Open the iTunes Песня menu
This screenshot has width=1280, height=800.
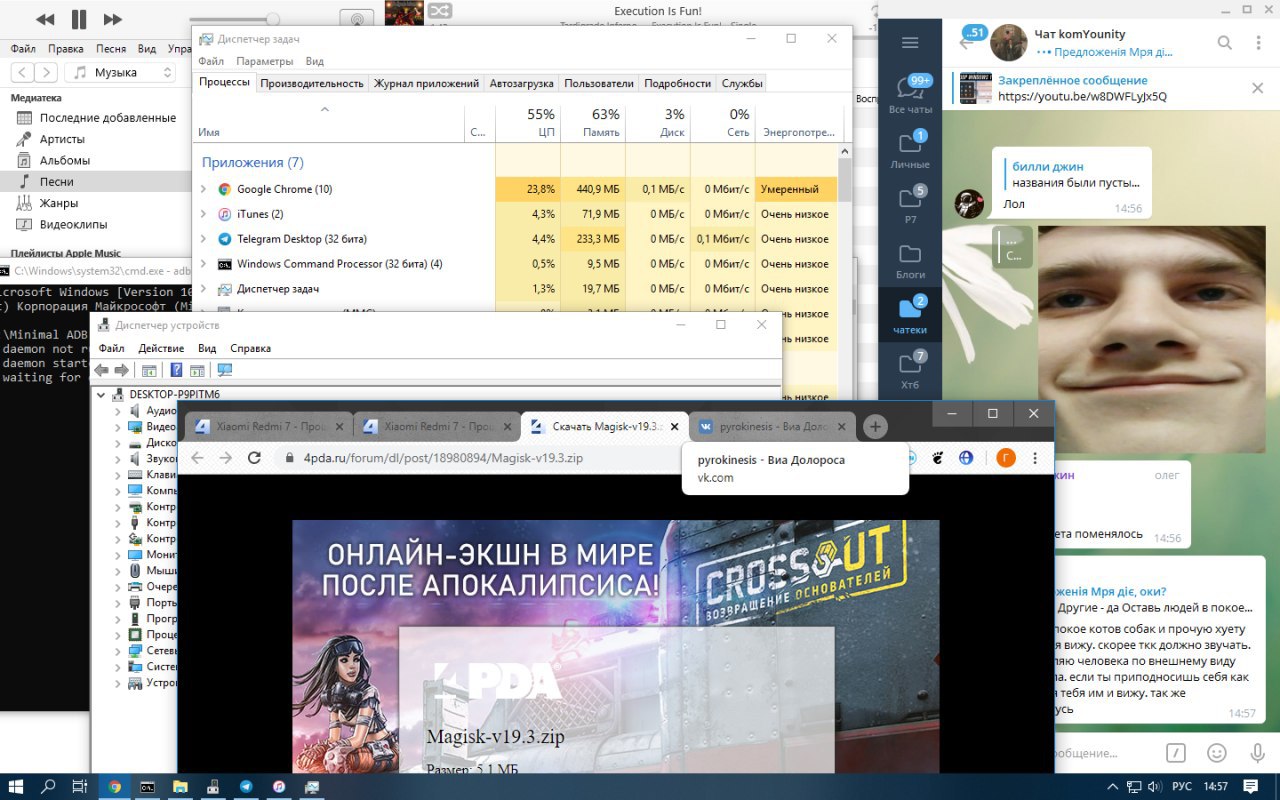coord(111,48)
